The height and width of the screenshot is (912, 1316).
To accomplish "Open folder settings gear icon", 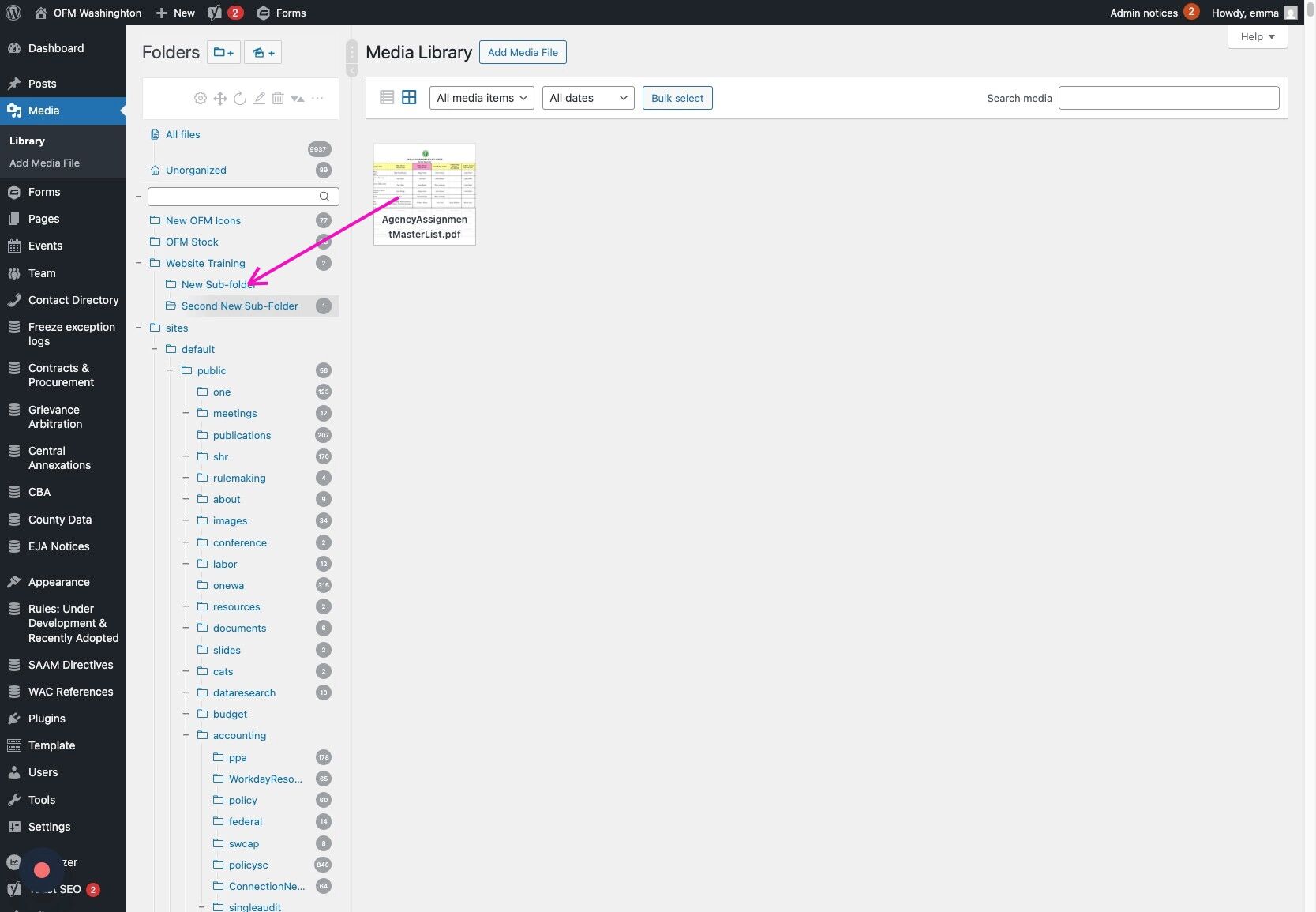I will 201,99.
